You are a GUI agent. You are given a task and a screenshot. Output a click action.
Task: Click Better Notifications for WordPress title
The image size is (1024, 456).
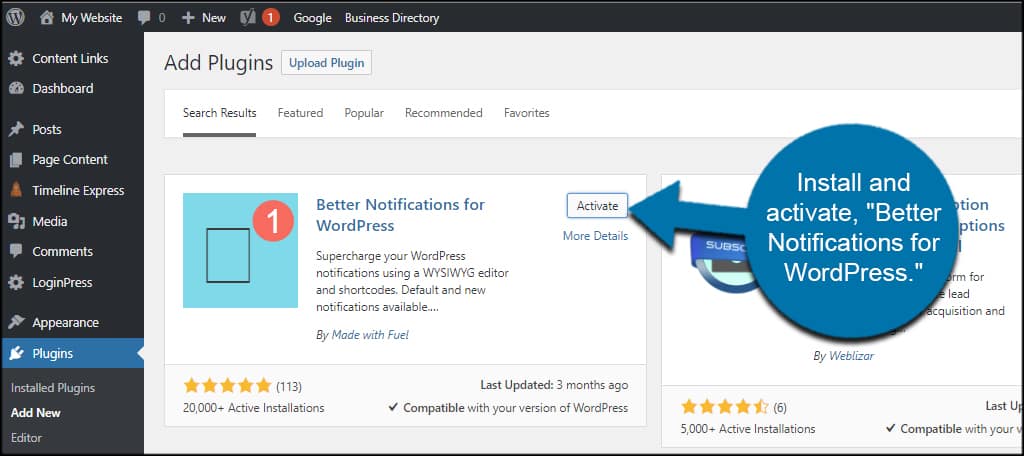(400, 215)
